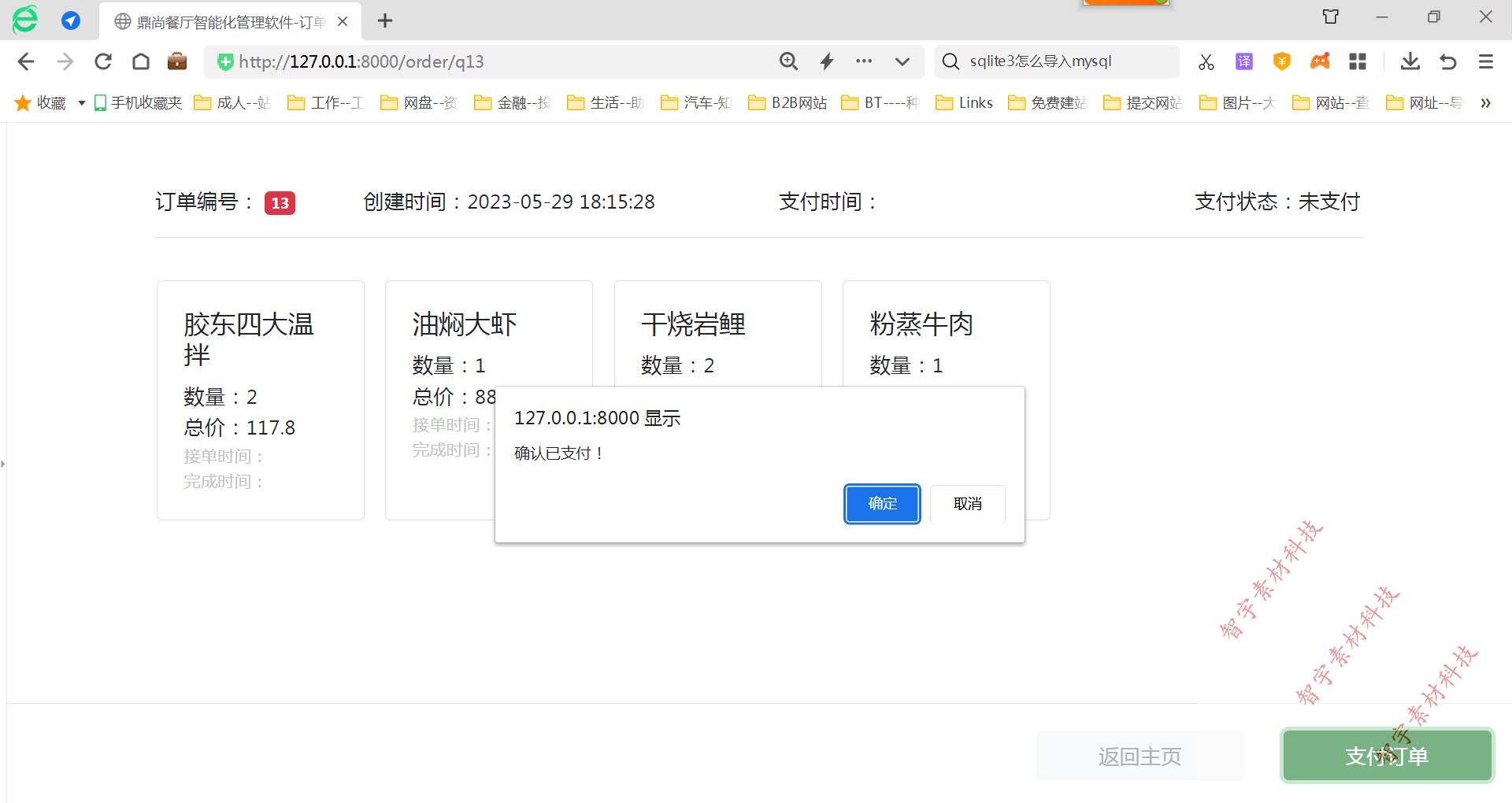
Task: Click the scissors screenshot icon
Action: 1206,61
